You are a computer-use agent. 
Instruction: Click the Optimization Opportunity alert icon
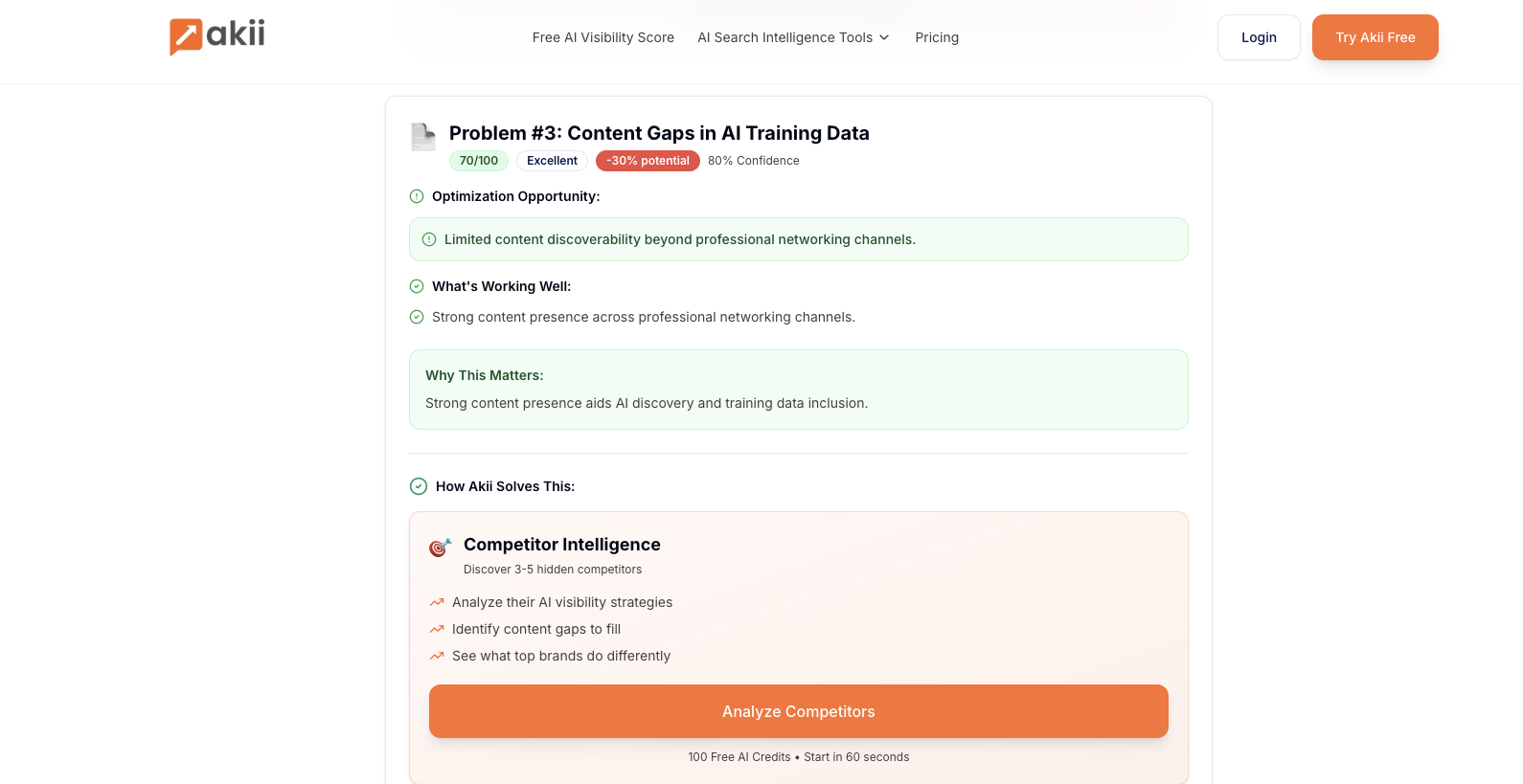click(x=417, y=196)
